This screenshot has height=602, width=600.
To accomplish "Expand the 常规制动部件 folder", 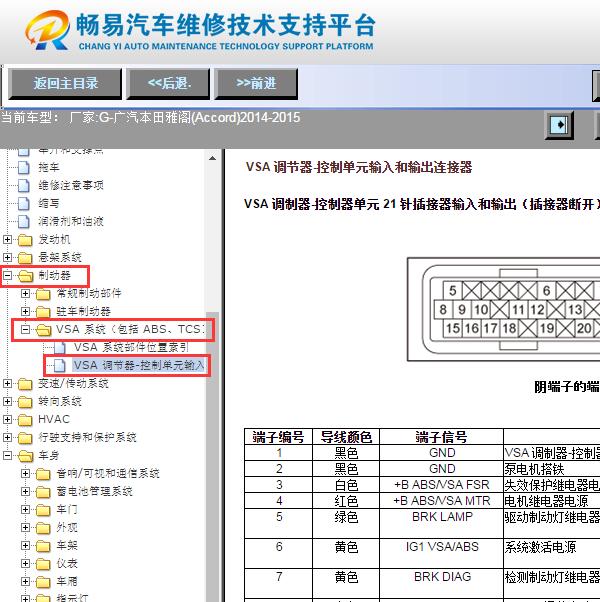I will click(25, 293).
